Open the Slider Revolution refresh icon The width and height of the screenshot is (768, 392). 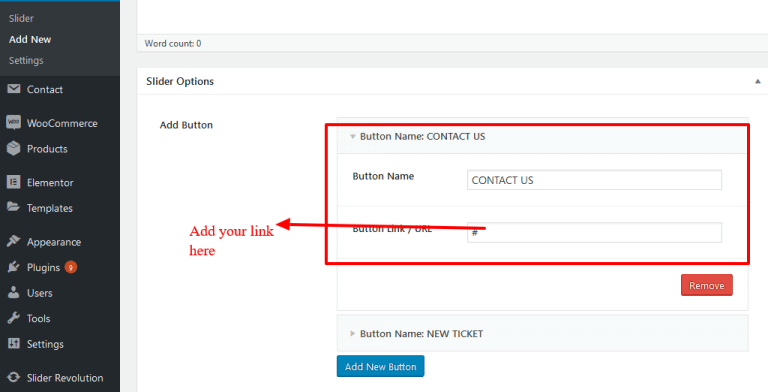[x=14, y=377]
